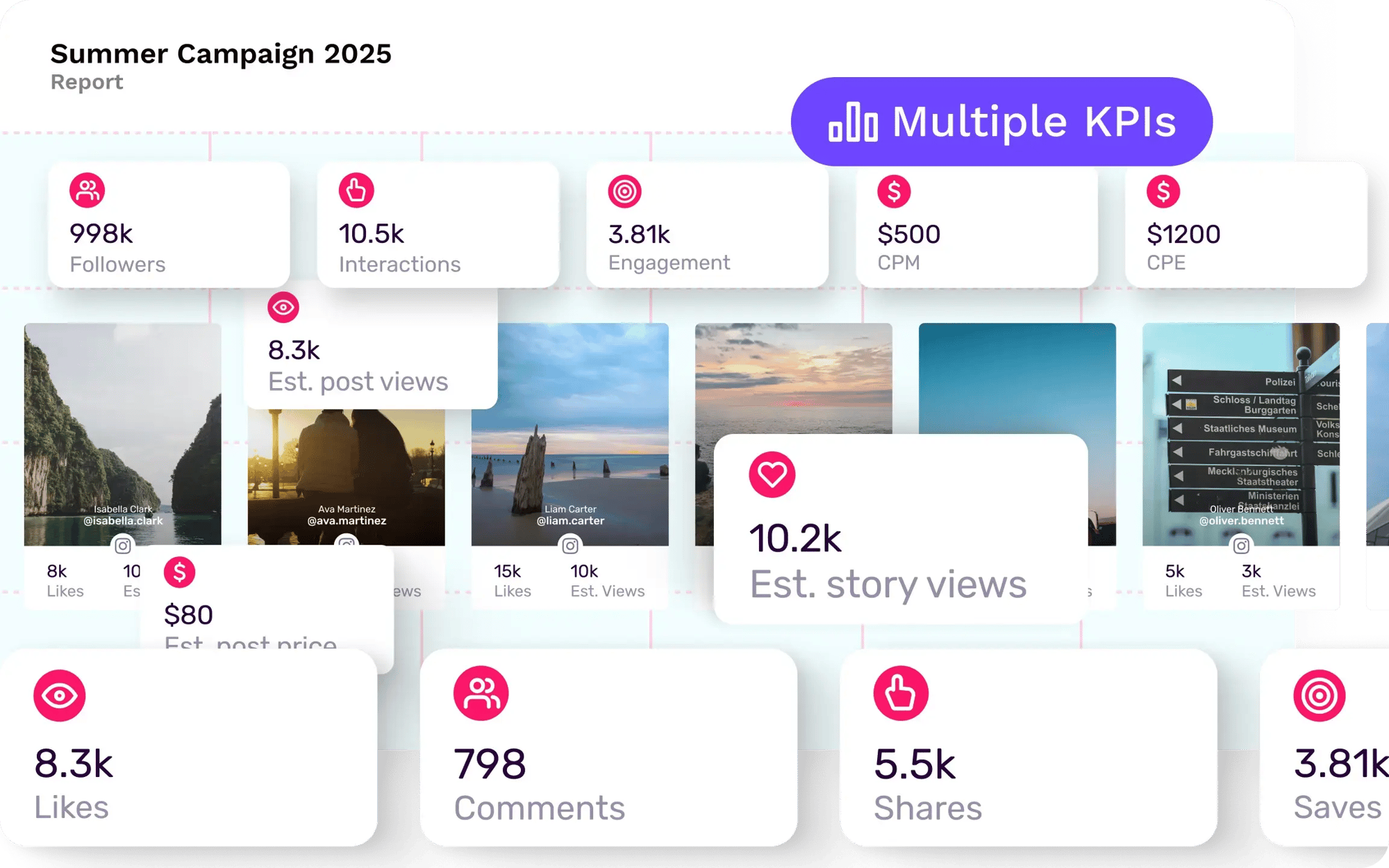The height and width of the screenshot is (868, 1389).
Task: Open the sunset sea post thumbnail
Action: point(794,378)
